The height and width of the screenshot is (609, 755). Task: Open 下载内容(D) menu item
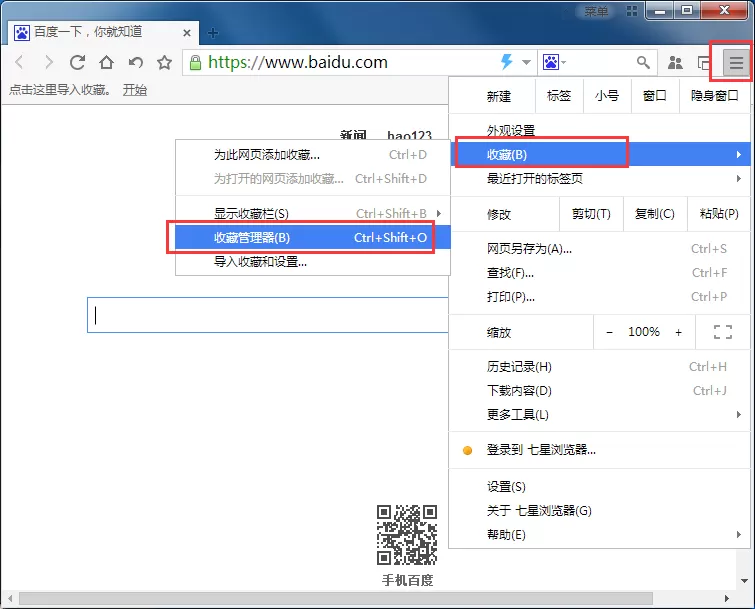(x=599, y=390)
